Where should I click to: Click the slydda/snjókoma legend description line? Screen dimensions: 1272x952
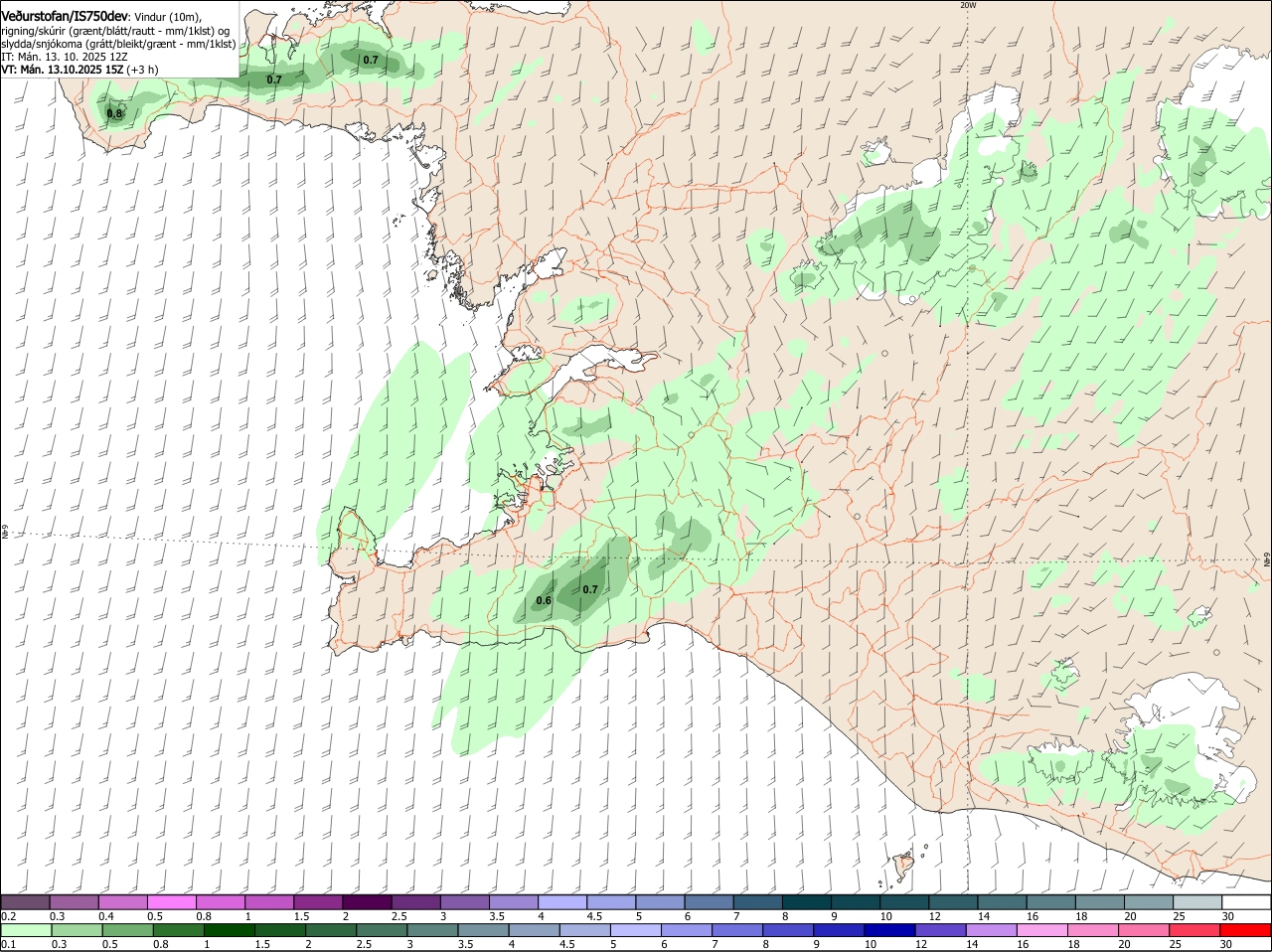(x=118, y=44)
